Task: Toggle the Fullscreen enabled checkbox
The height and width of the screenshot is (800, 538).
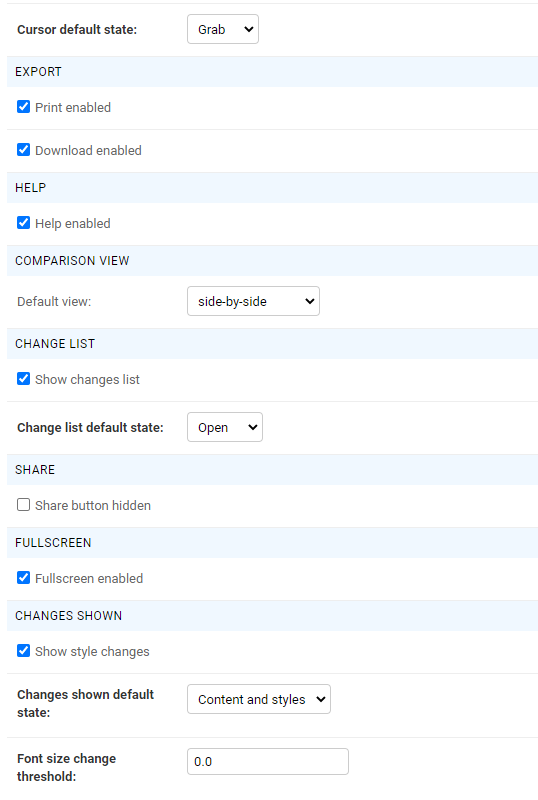Action: pos(23,578)
